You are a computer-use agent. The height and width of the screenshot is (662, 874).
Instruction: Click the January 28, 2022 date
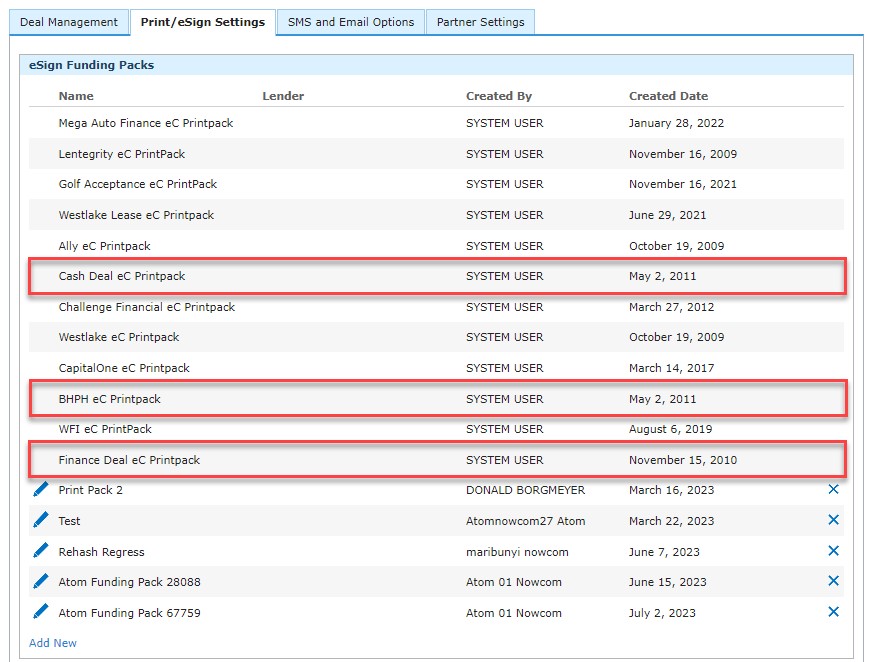click(676, 123)
